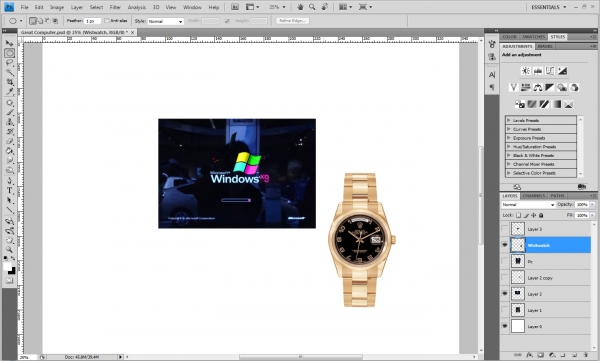
Task: Hide Layer 2 visibility
Action: [505, 294]
